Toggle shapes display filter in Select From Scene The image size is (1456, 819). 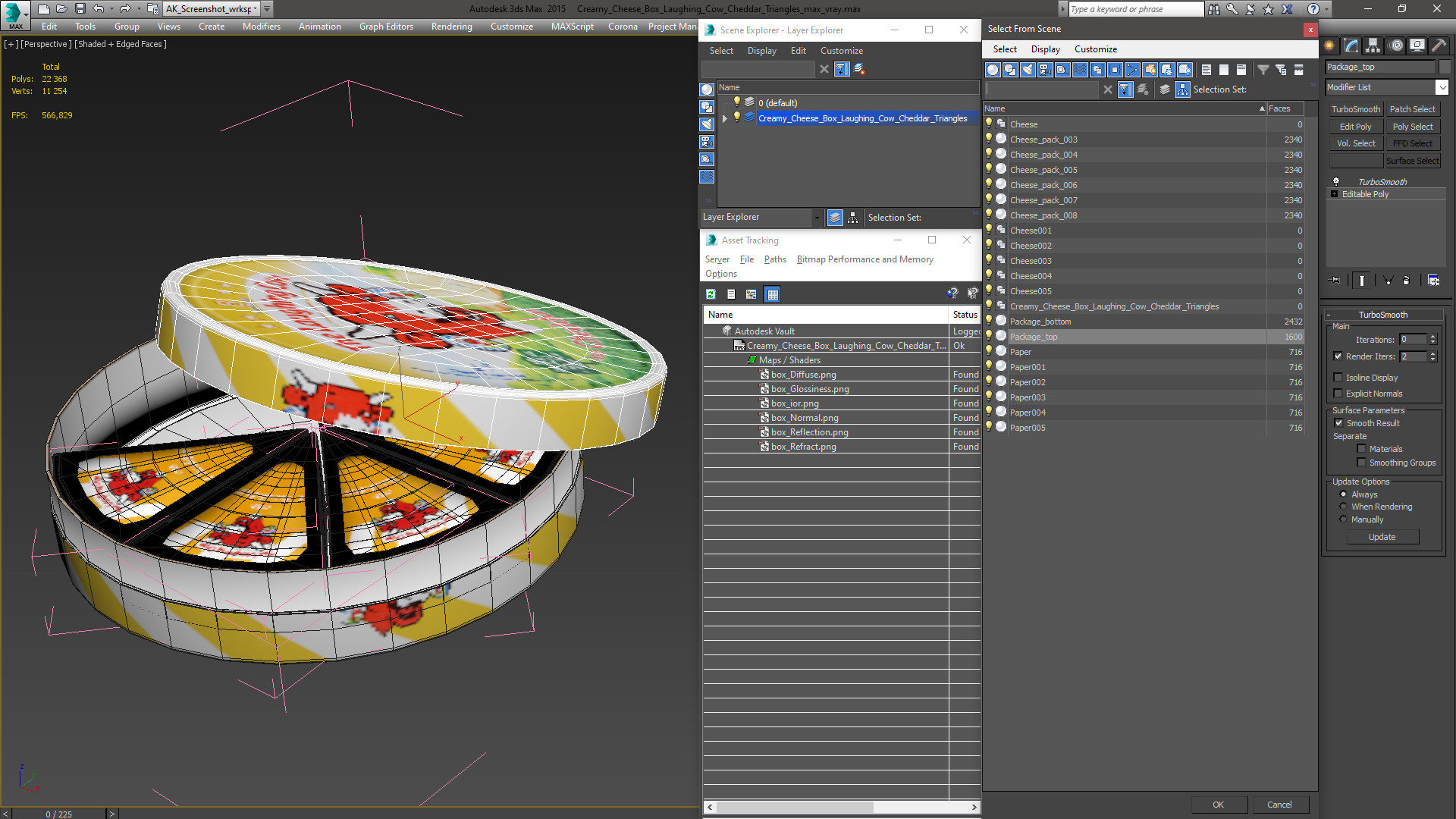tap(1010, 70)
